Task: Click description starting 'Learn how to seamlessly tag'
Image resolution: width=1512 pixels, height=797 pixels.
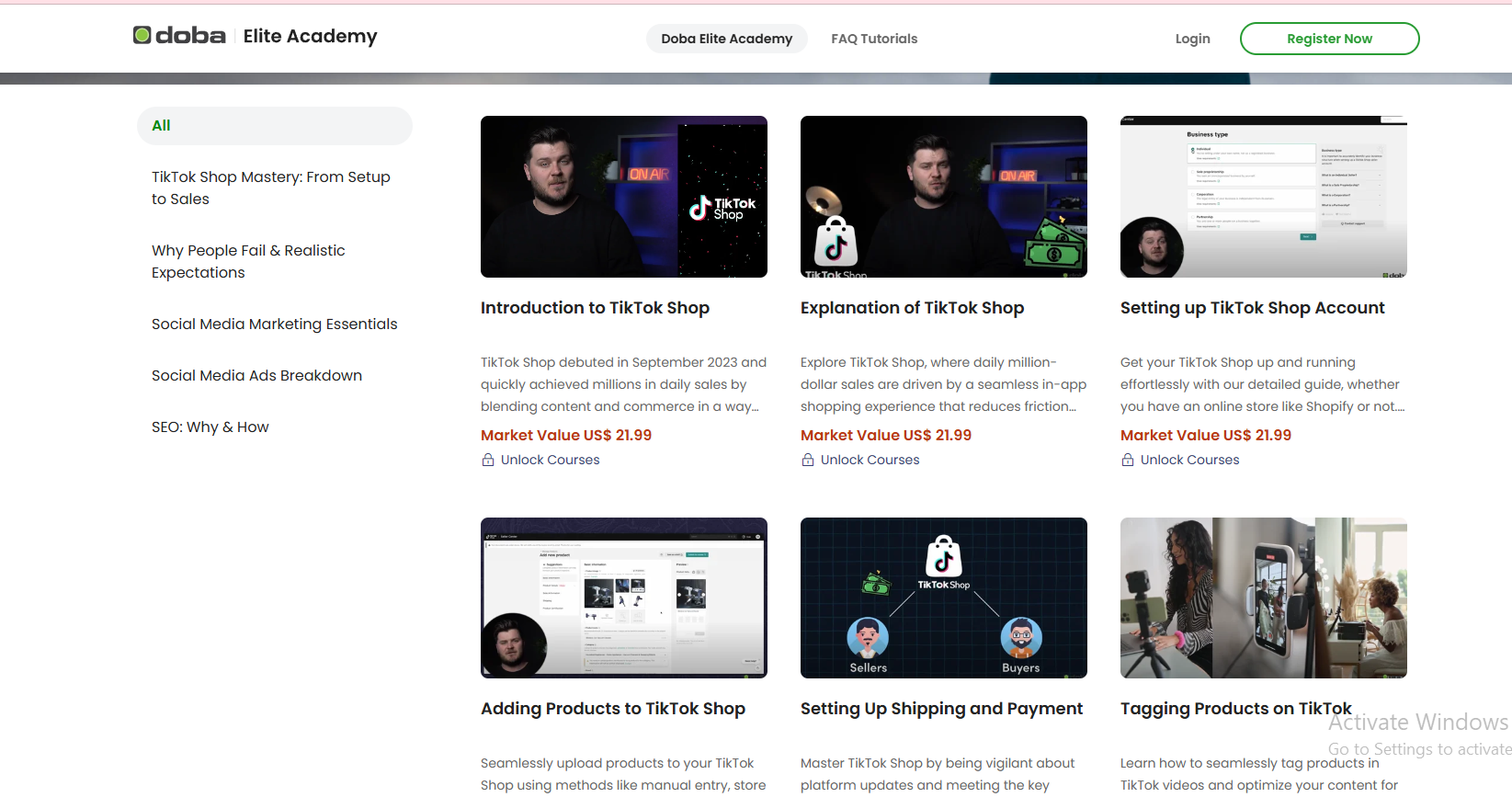Action: pos(1259,774)
